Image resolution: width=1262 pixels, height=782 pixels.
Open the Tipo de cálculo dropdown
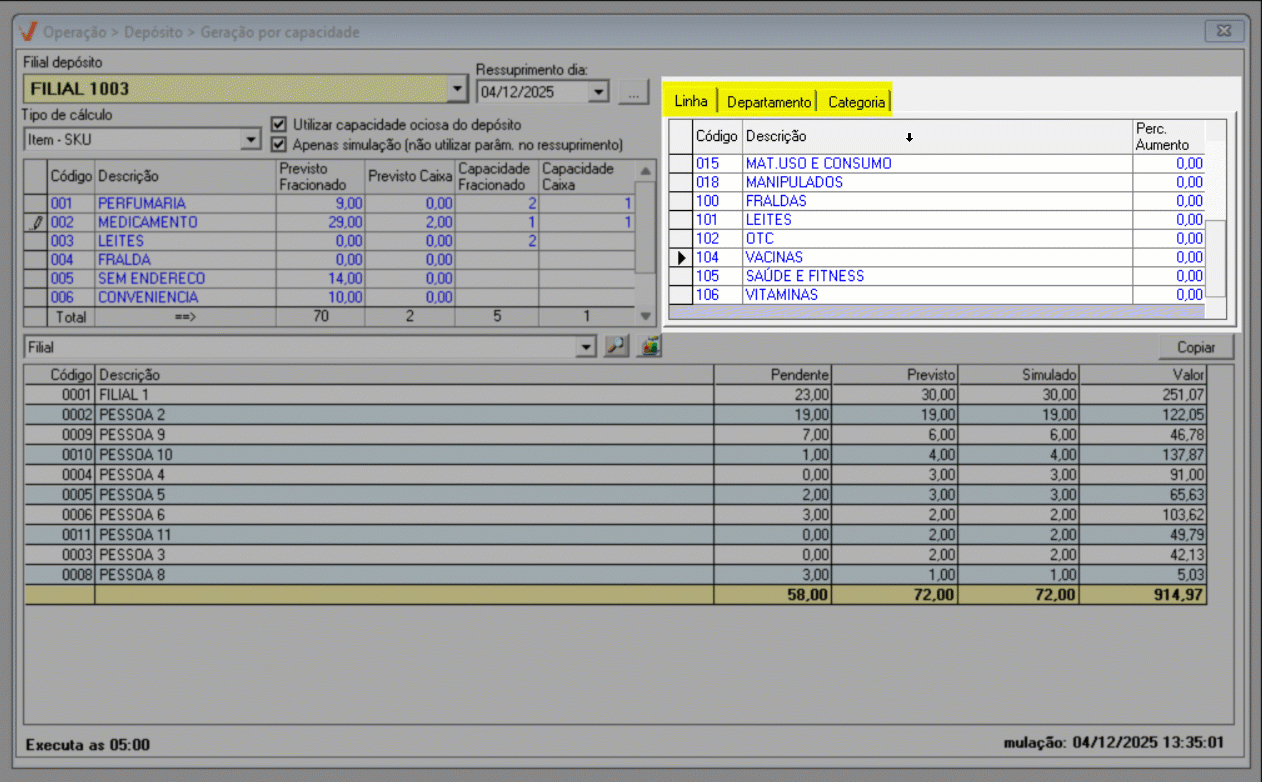[x=251, y=140]
